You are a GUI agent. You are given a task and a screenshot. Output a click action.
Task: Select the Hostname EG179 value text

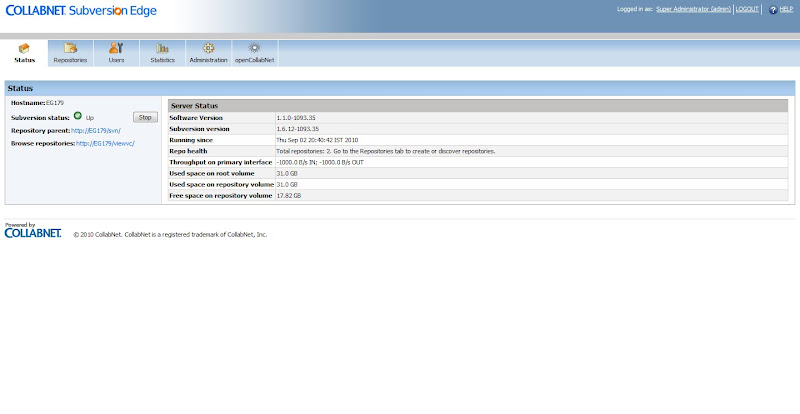click(55, 103)
